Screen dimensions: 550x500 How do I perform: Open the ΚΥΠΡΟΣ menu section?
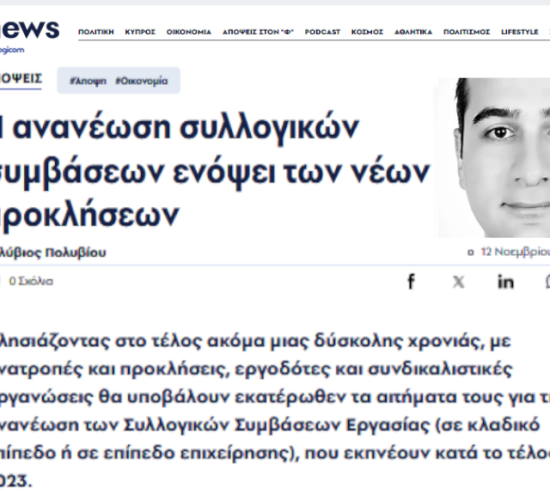(140, 32)
